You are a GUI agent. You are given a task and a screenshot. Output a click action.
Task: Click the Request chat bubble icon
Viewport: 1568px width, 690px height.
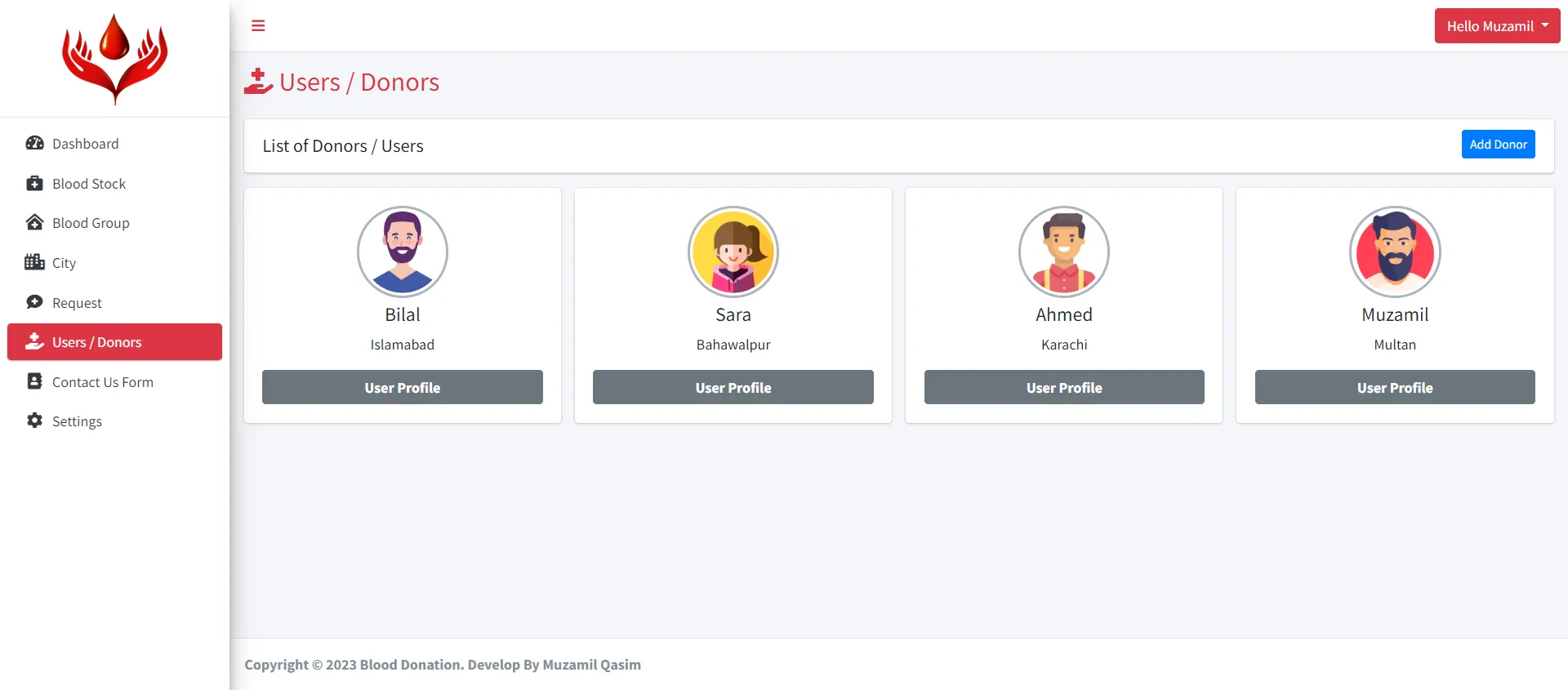(34, 302)
